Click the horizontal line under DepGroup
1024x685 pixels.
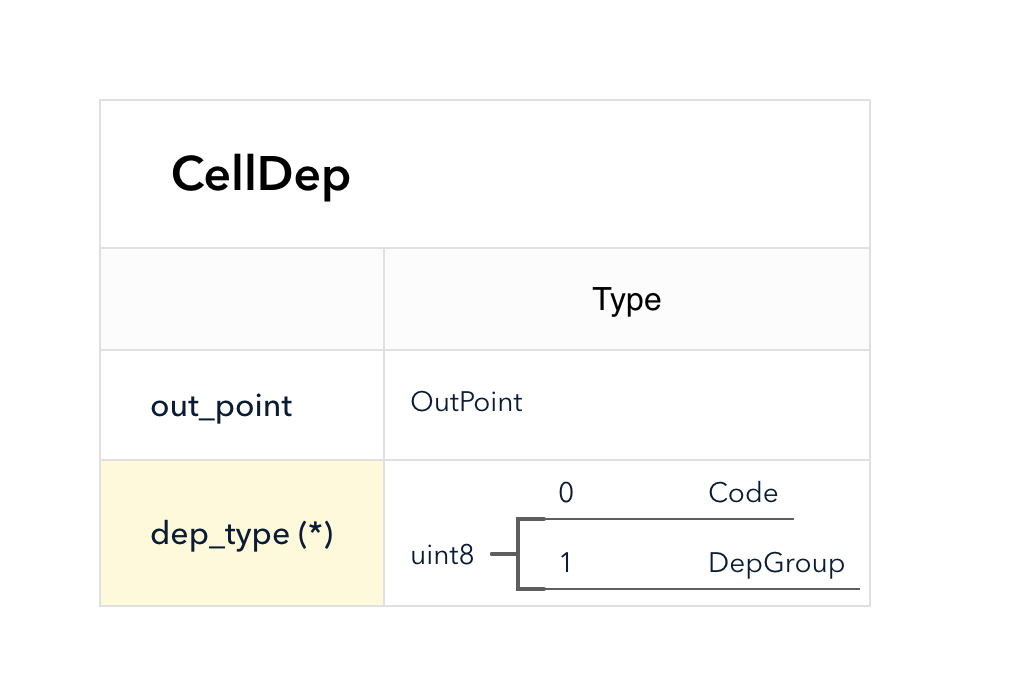[702, 589]
